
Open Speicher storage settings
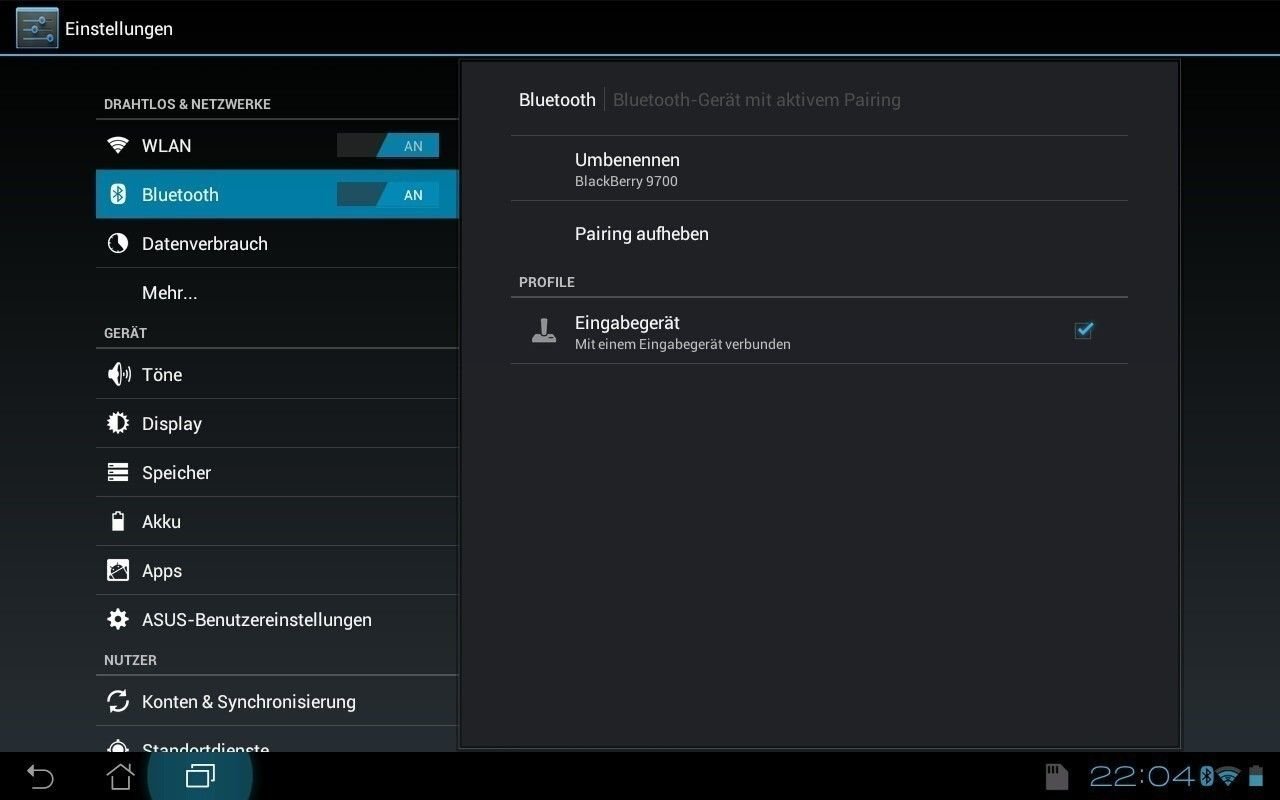(x=277, y=472)
